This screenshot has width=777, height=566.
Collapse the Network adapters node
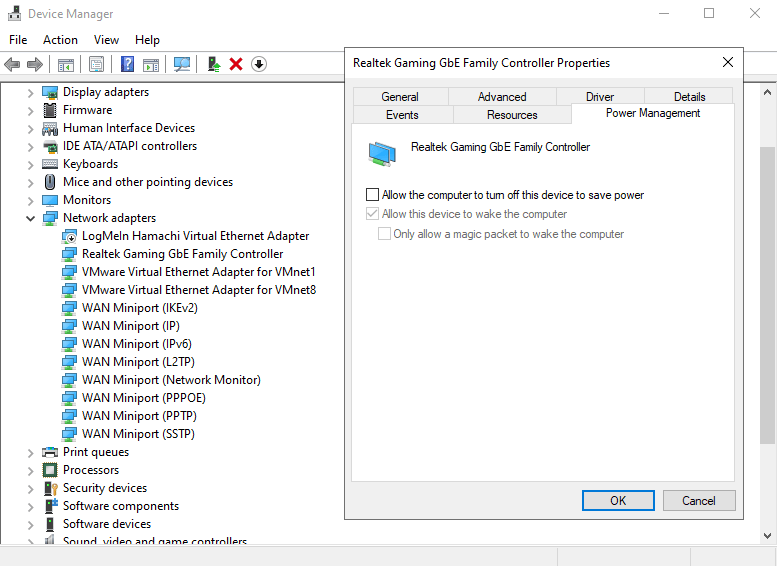[x=31, y=218]
